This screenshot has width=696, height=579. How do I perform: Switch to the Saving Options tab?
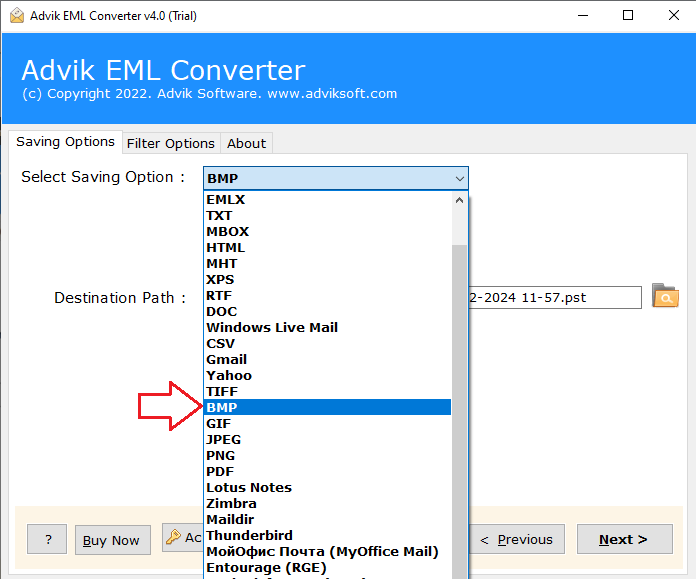tap(65, 142)
